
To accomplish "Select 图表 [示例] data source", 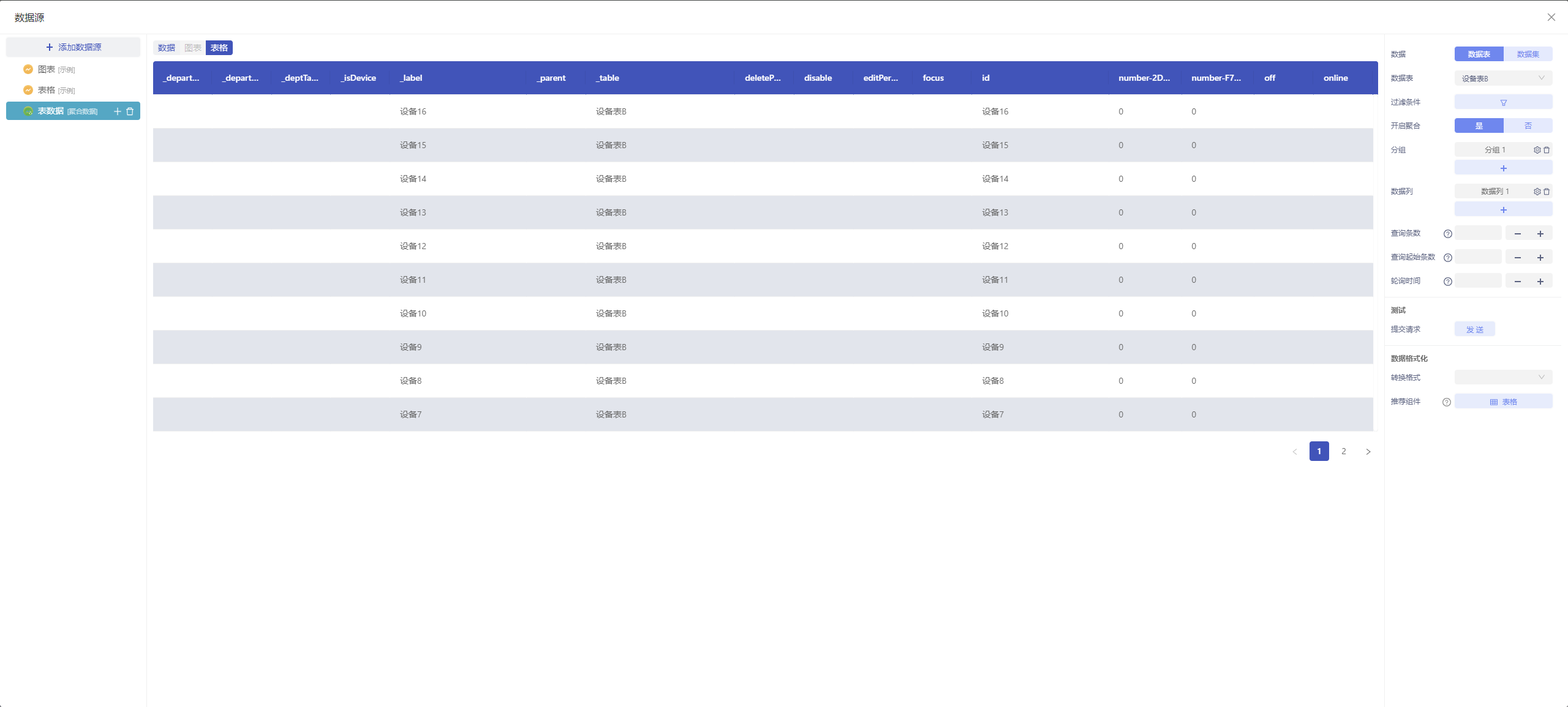I will (x=73, y=69).
